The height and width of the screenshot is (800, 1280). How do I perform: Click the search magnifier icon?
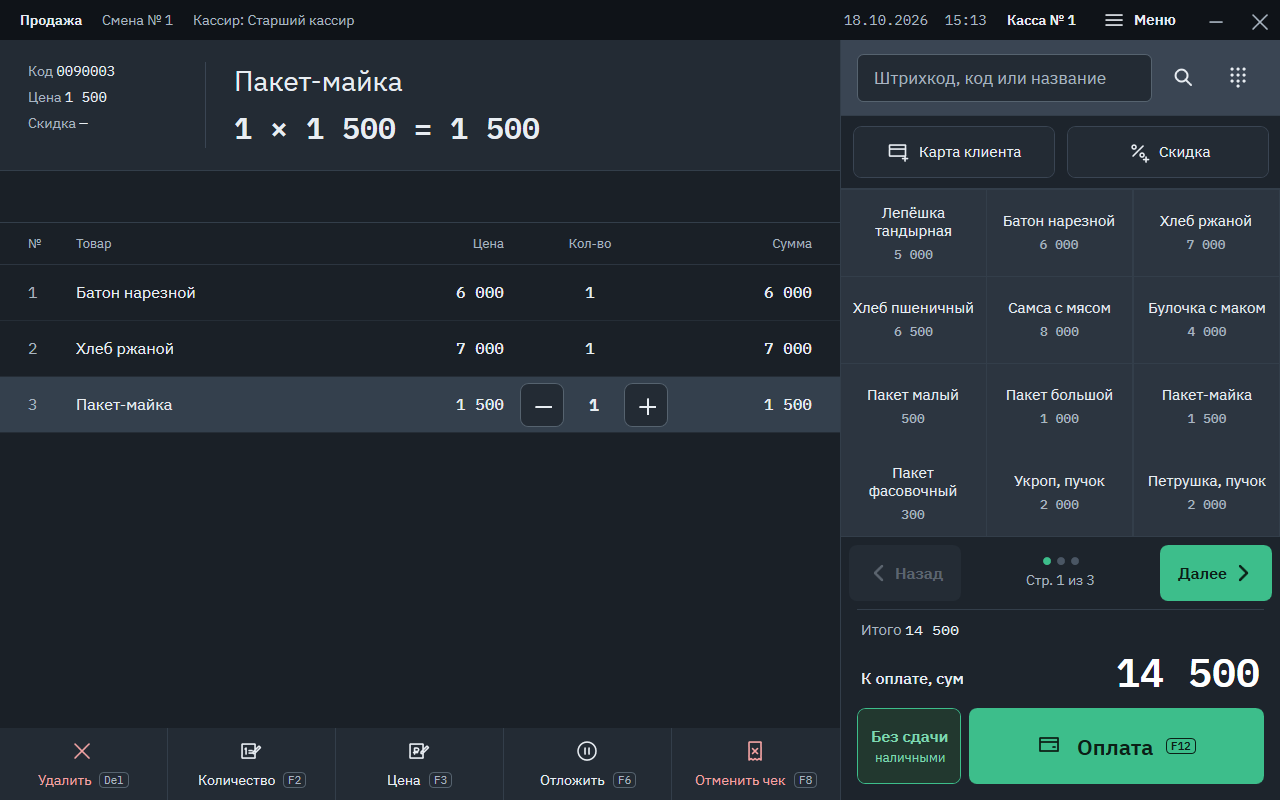(1183, 78)
